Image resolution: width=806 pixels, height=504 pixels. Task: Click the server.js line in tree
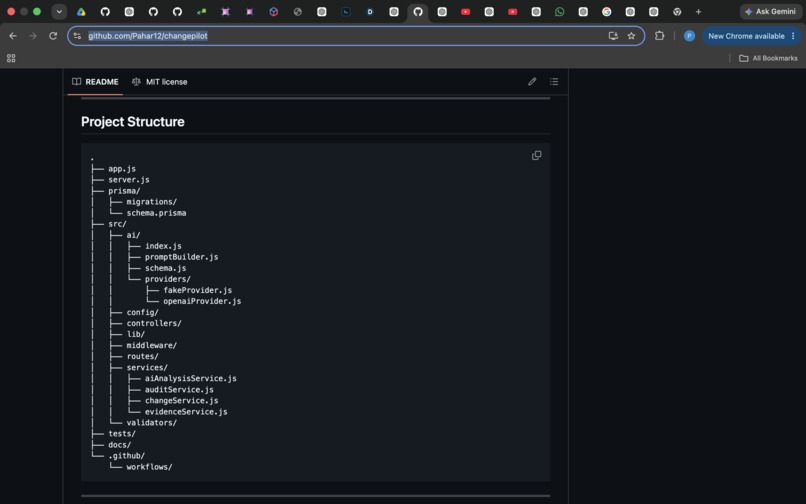tap(129, 179)
